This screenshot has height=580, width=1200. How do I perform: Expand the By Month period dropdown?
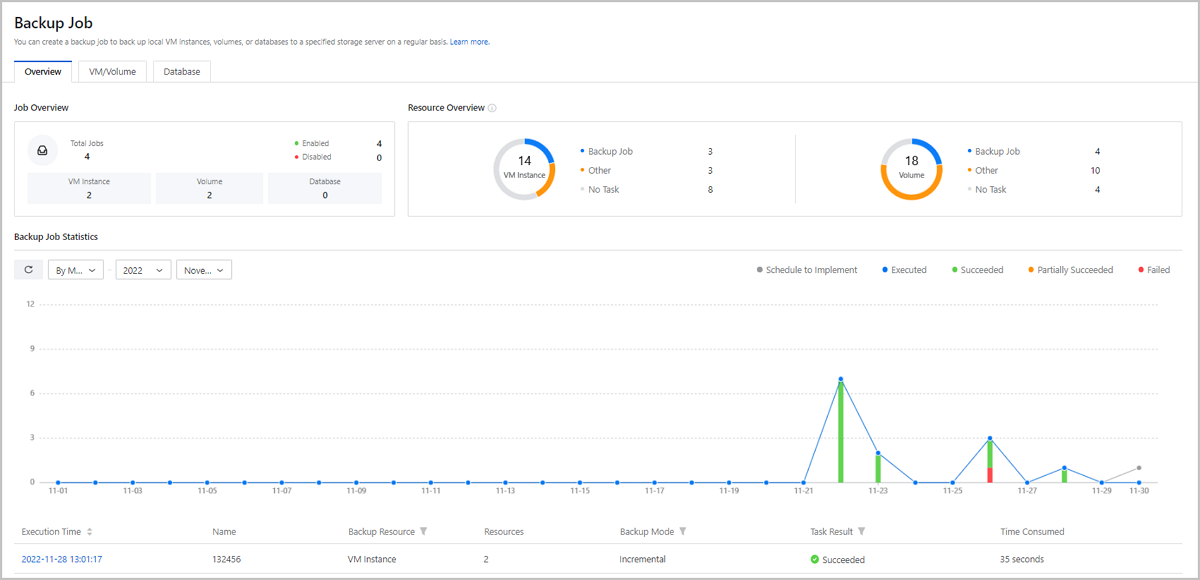click(x=76, y=270)
